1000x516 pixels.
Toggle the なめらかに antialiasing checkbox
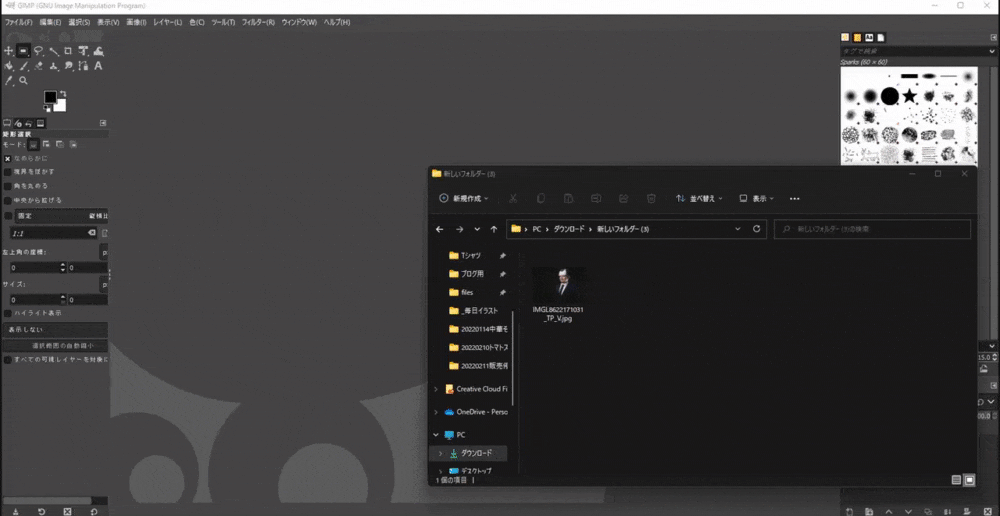pyautogui.click(x=8, y=158)
